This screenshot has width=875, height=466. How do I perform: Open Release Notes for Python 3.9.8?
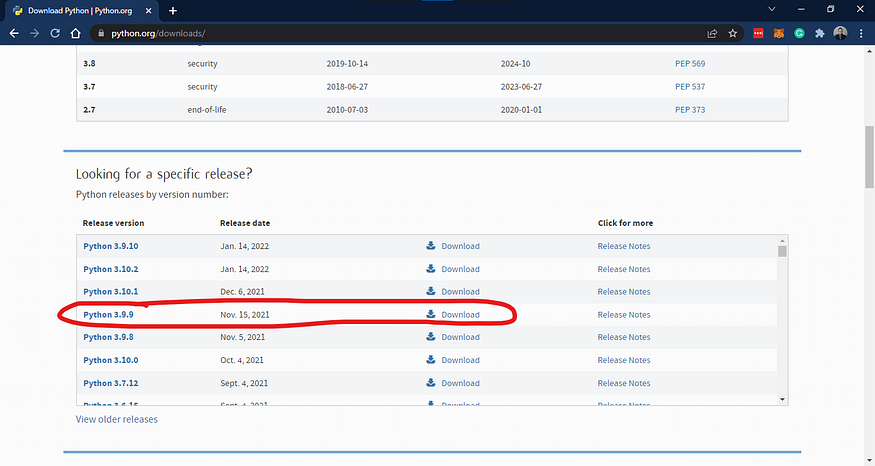click(x=624, y=337)
